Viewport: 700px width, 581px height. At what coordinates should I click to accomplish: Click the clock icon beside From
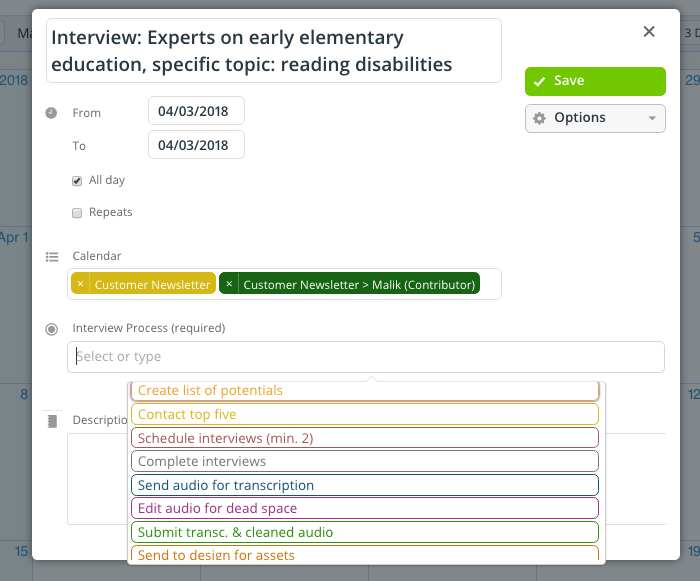[52, 113]
